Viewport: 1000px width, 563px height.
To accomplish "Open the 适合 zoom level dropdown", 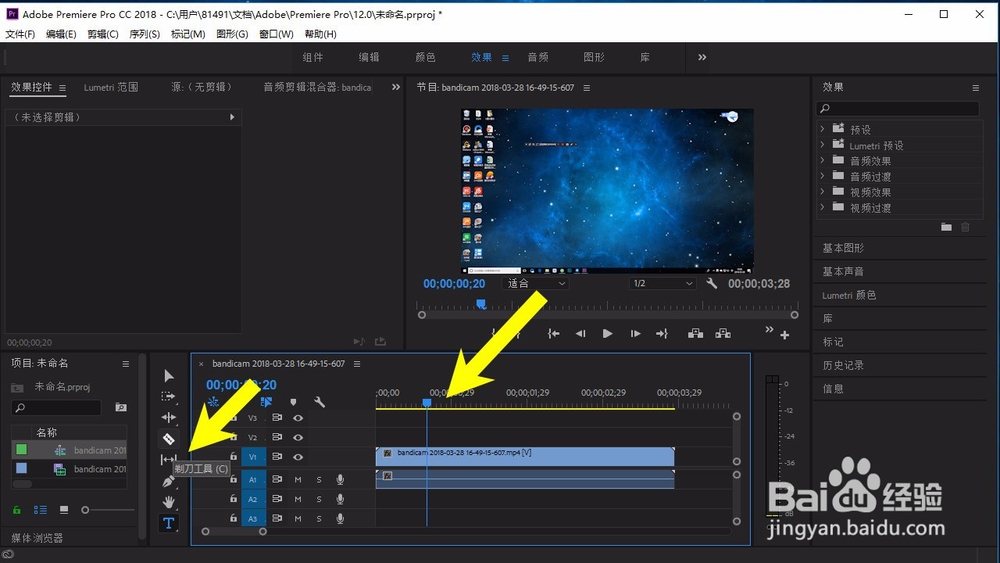I will [x=535, y=284].
